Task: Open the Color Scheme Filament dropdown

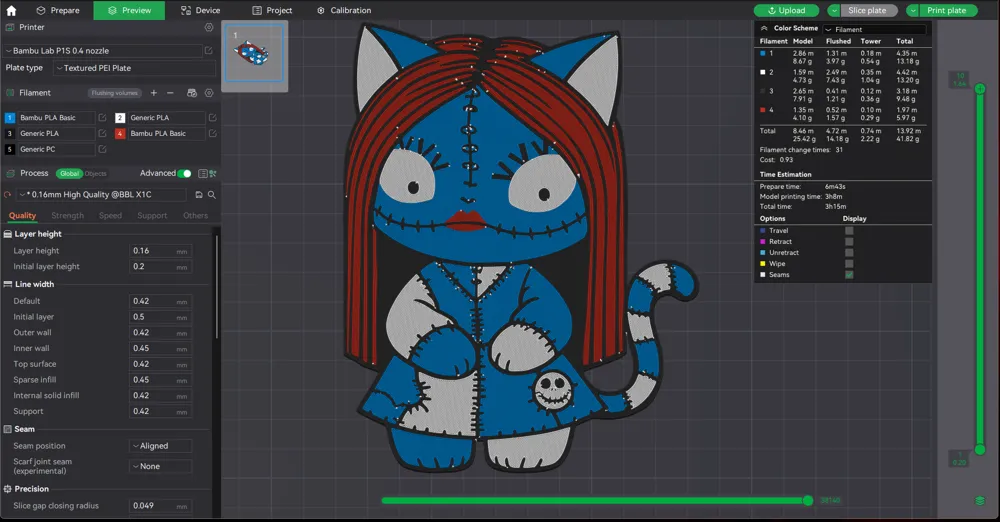Action: tap(874, 29)
